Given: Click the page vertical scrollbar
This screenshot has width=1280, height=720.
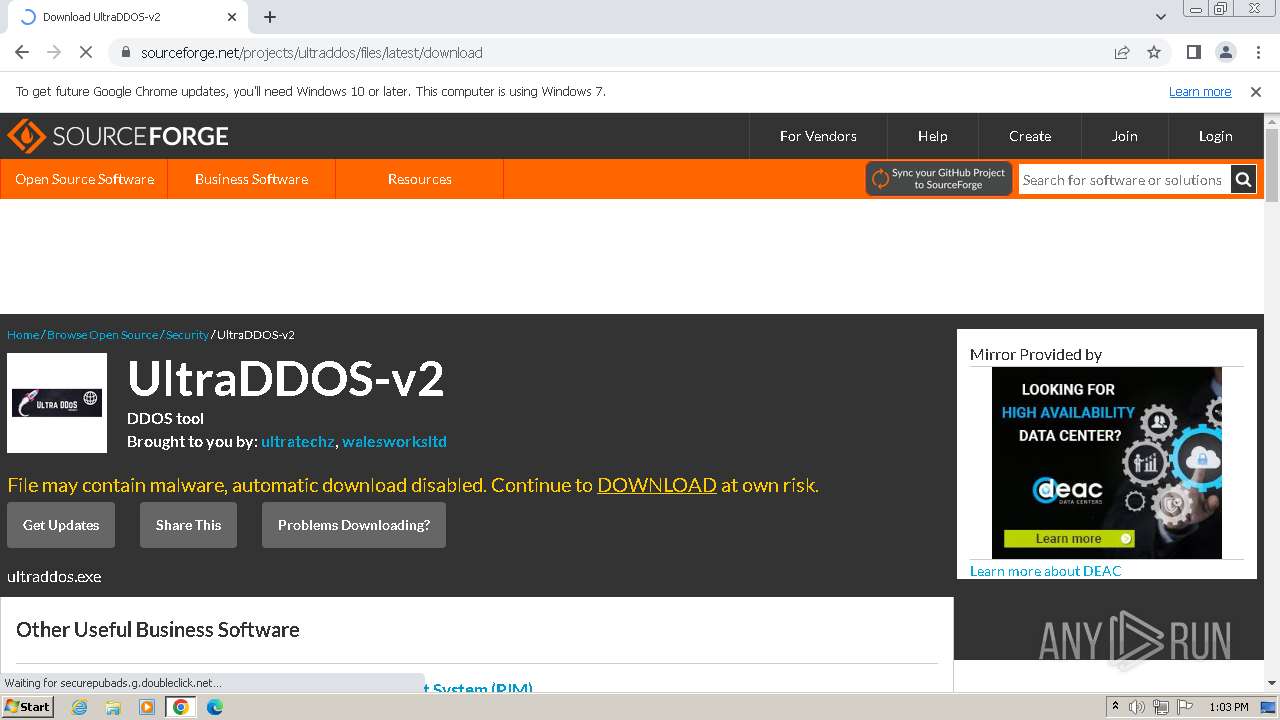Looking at the screenshot, I should (x=1272, y=165).
